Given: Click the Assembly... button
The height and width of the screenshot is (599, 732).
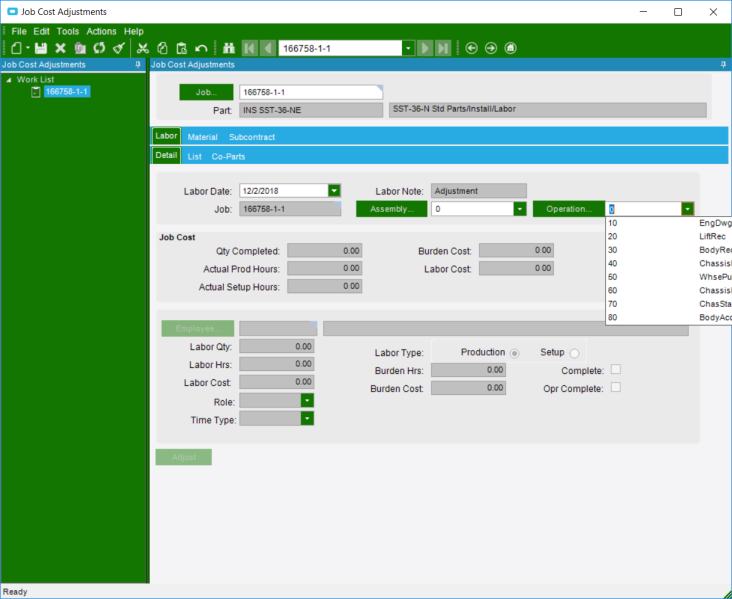Looking at the screenshot, I should (392, 209).
